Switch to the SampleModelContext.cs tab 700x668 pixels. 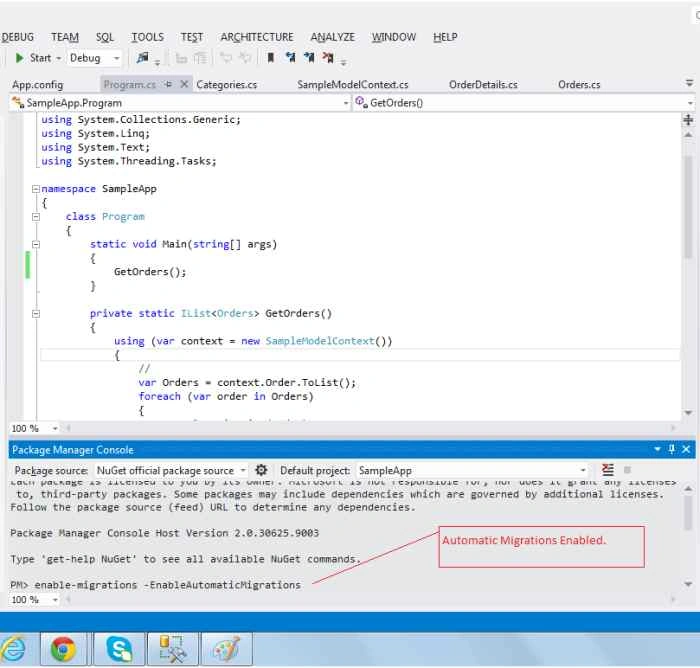pos(353,84)
